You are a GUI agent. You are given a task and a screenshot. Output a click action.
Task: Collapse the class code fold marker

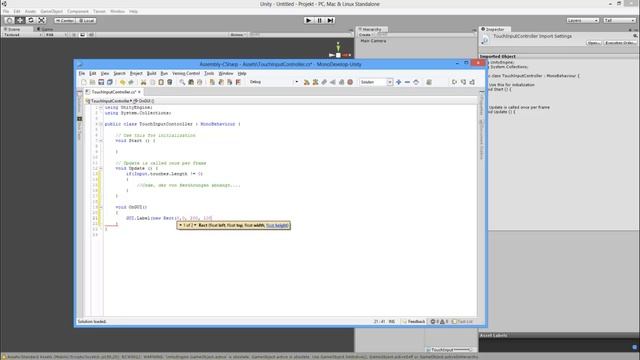tap(101, 124)
